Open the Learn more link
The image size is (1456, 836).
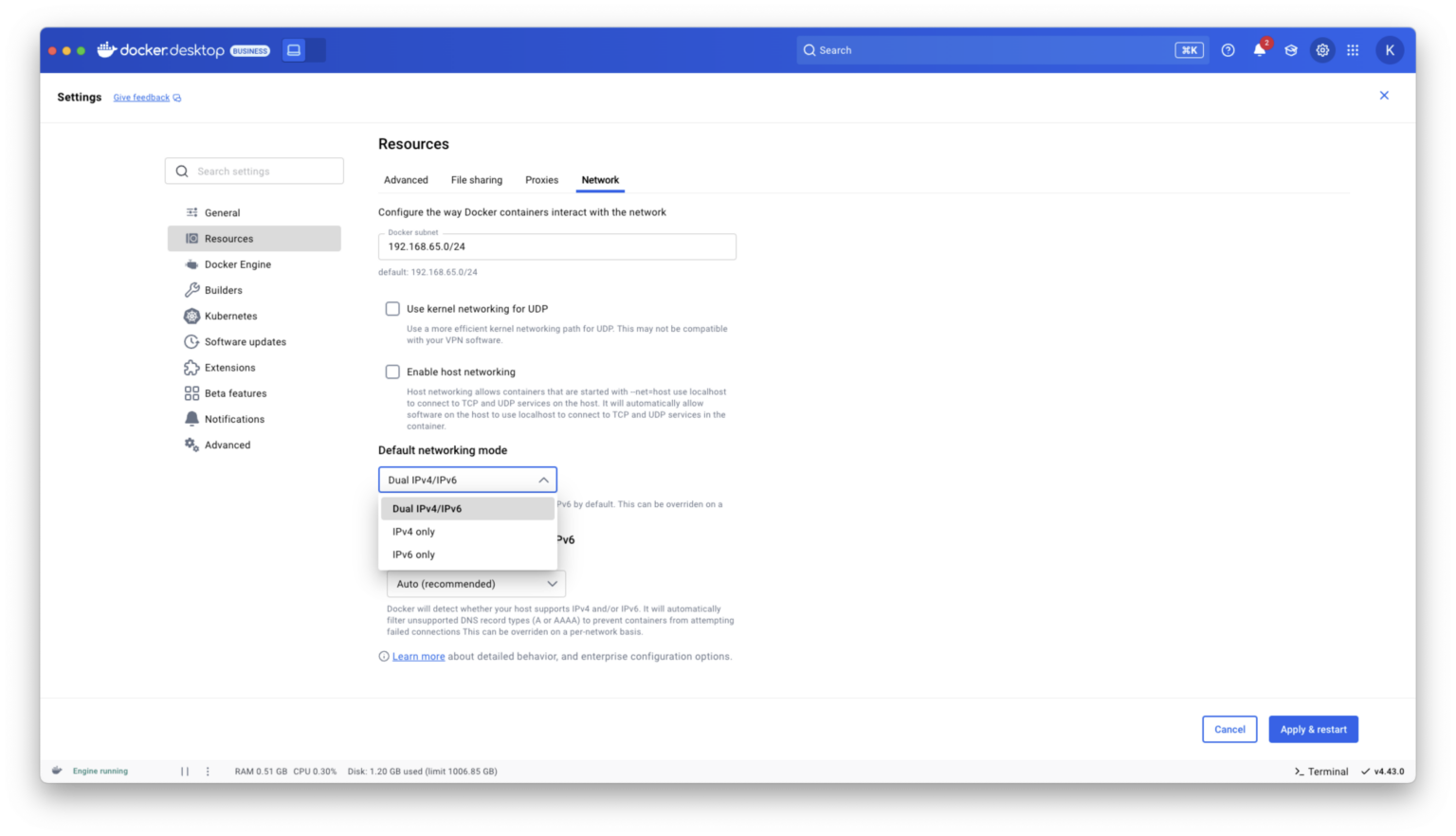click(418, 656)
